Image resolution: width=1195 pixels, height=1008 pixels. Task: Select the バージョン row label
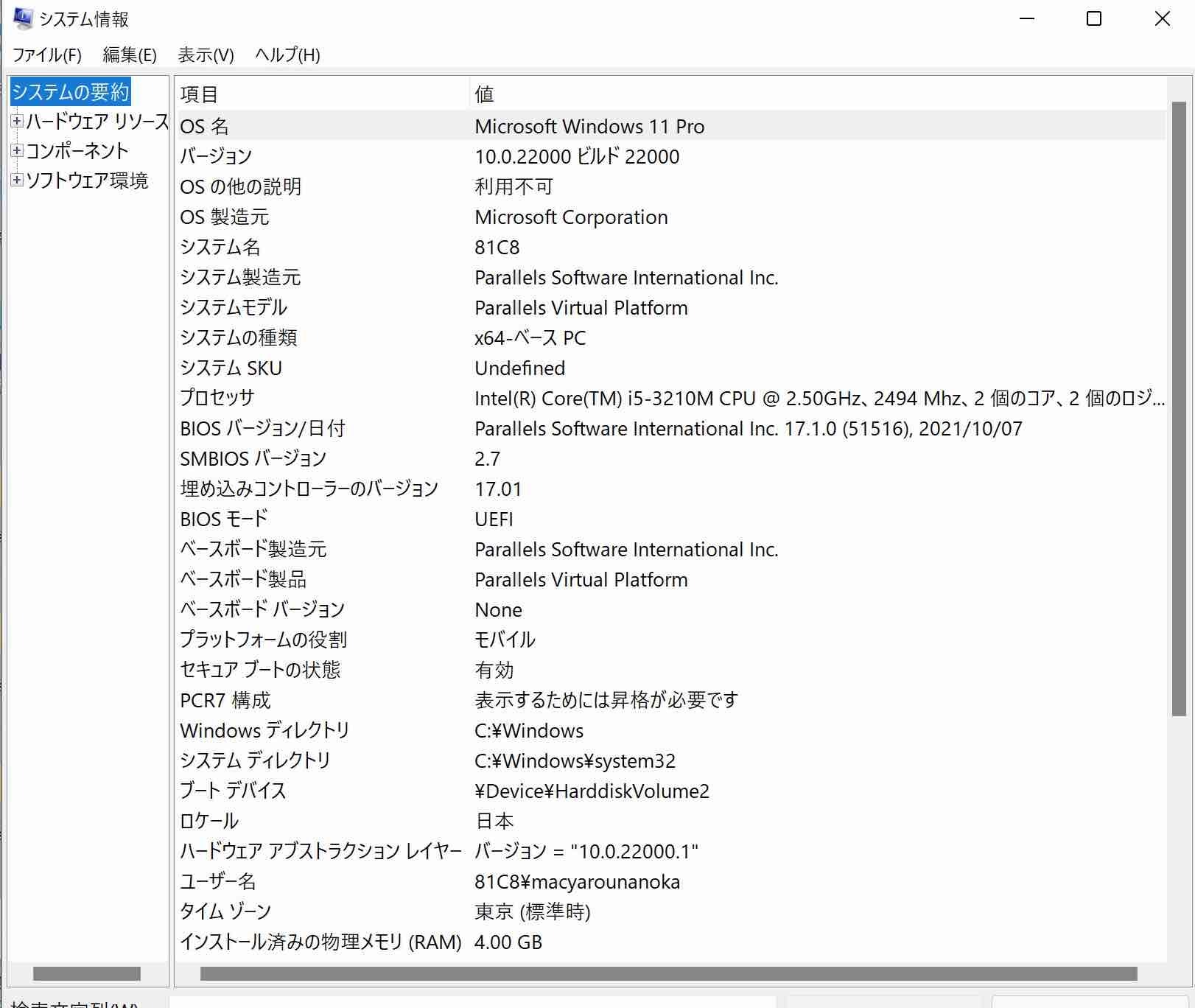point(216,156)
